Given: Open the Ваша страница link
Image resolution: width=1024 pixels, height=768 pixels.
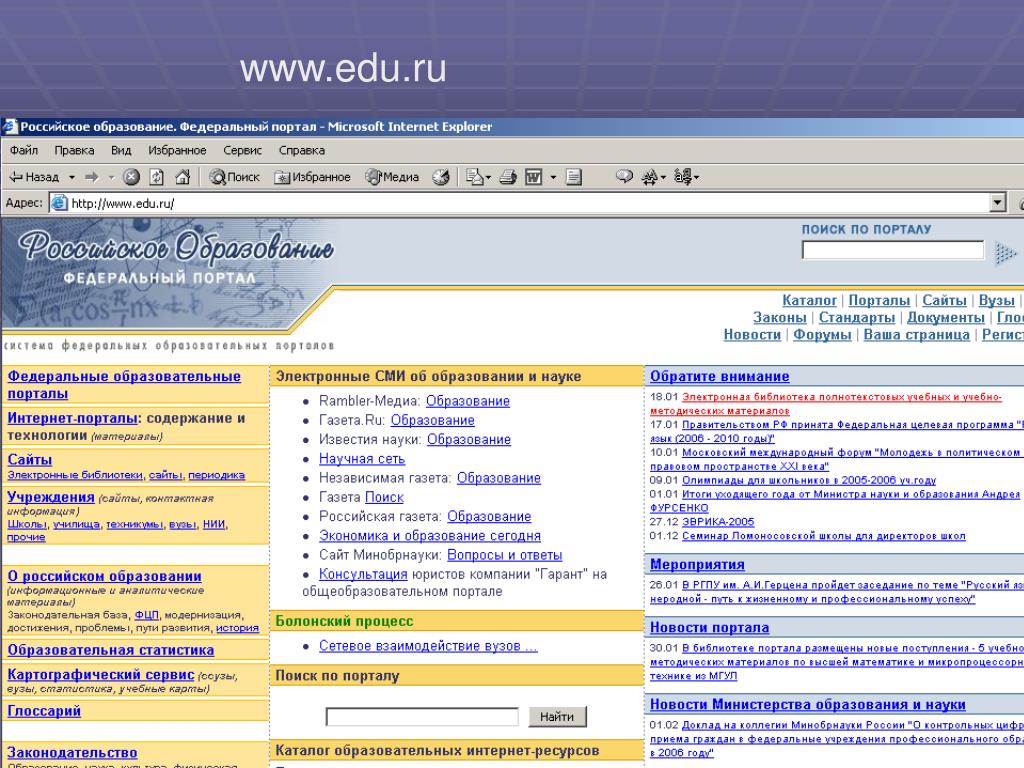Looking at the screenshot, I should point(917,334).
